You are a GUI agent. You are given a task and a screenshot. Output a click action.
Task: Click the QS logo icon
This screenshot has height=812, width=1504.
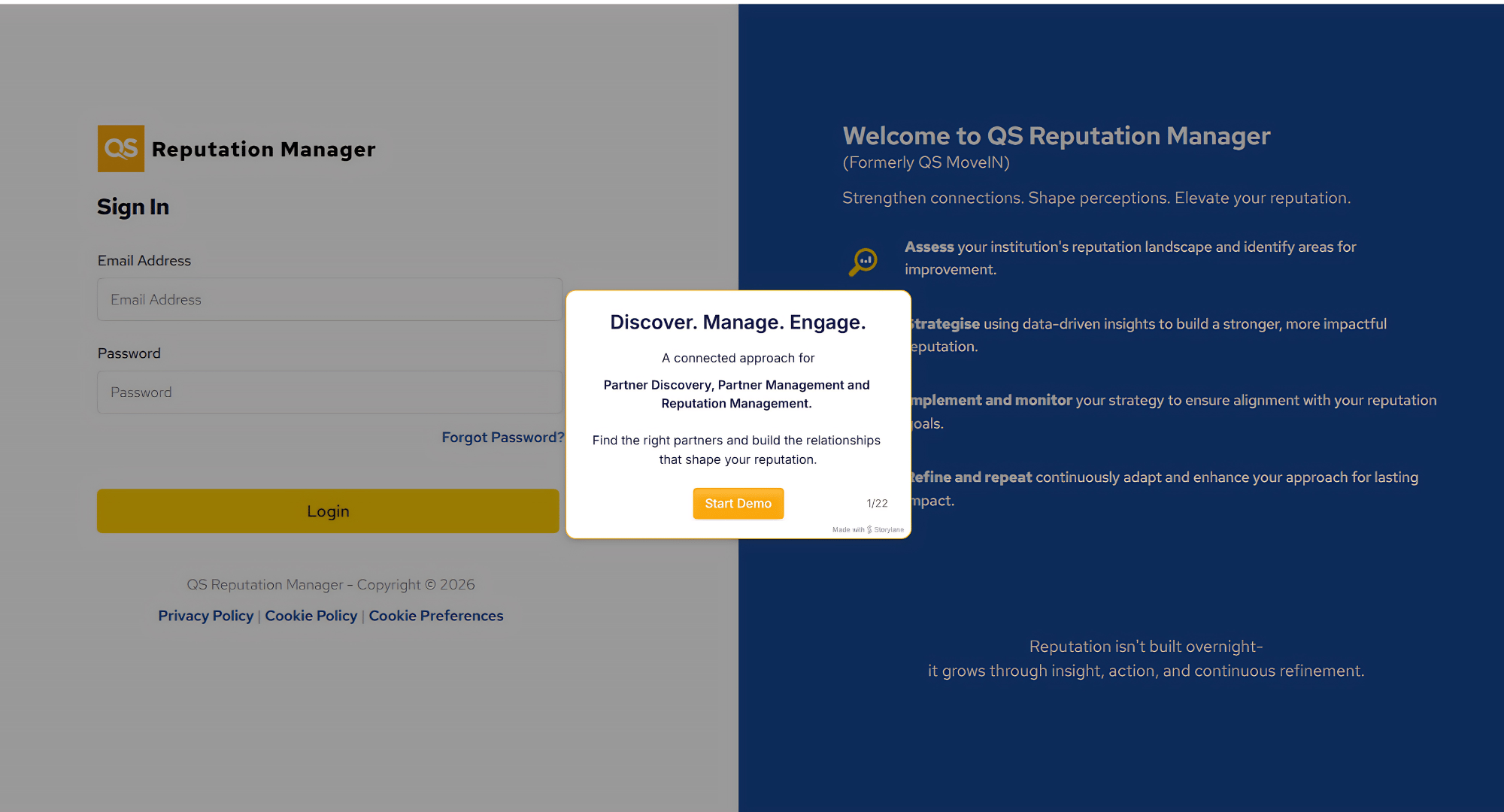coord(121,149)
